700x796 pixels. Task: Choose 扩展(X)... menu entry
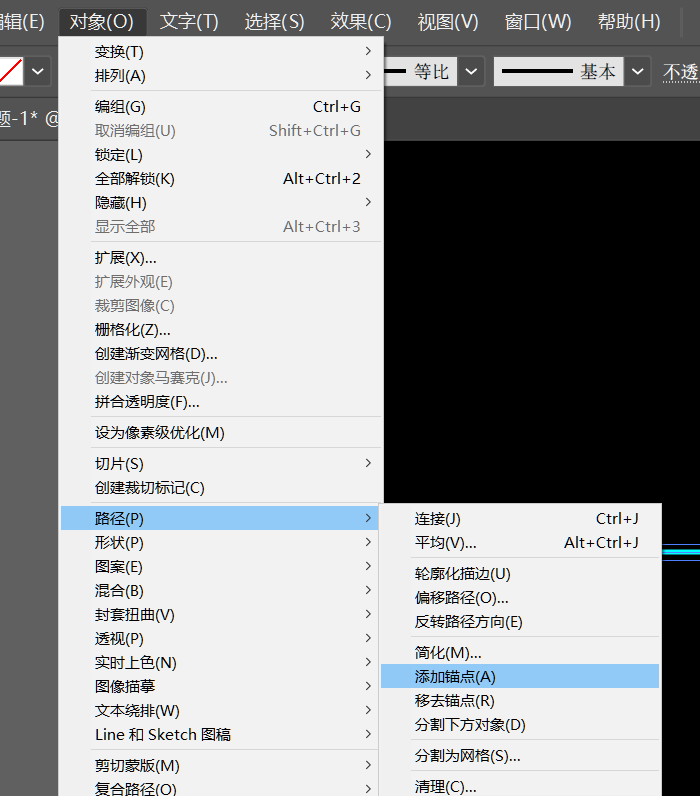[x=220, y=258]
